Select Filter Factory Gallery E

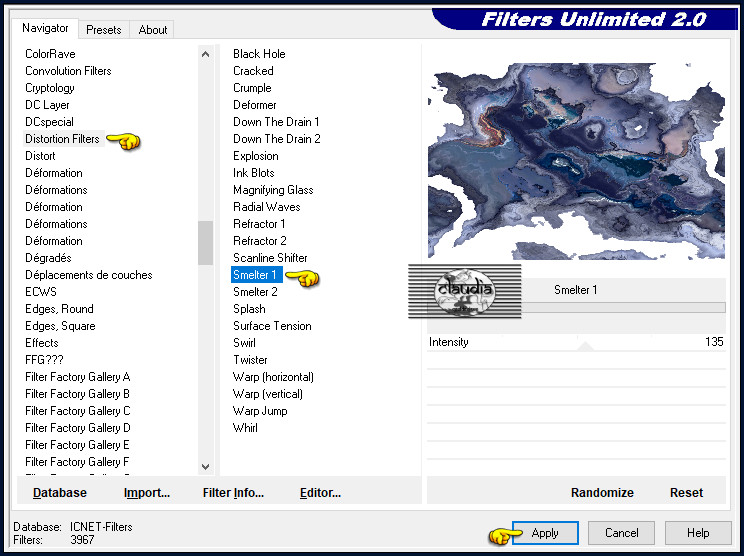point(77,445)
